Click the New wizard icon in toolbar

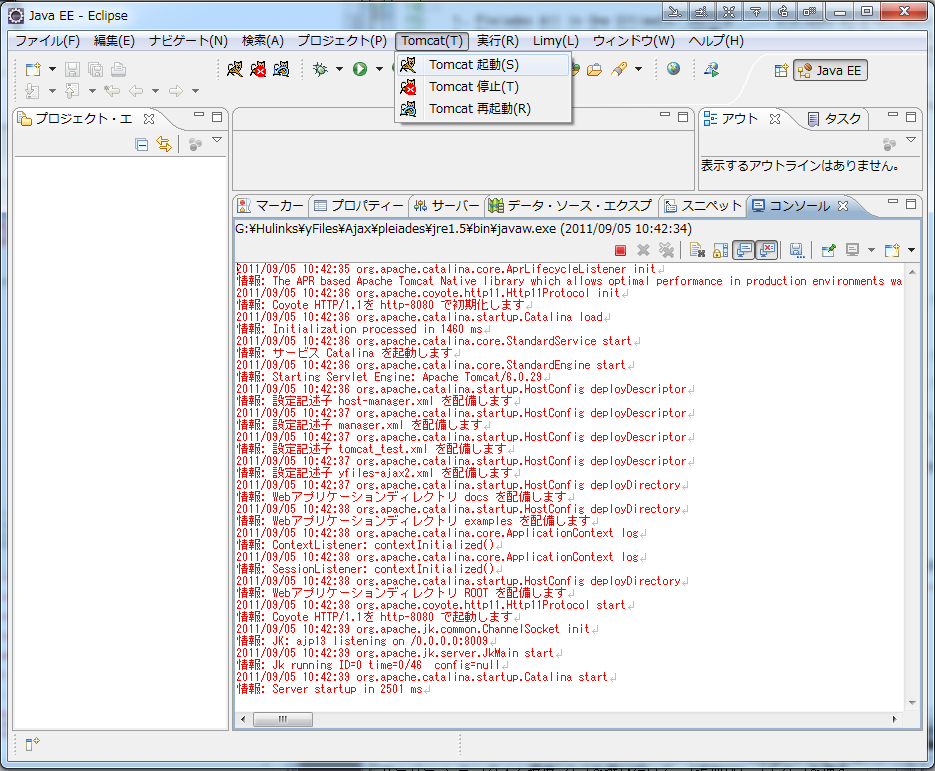pos(33,70)
